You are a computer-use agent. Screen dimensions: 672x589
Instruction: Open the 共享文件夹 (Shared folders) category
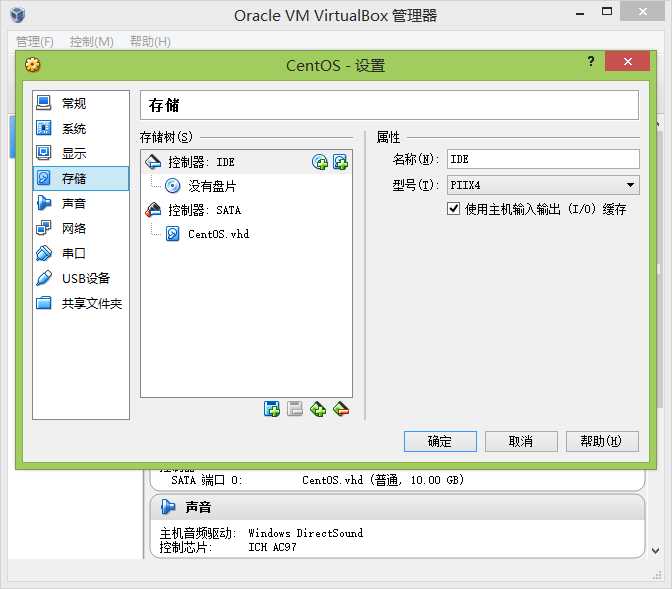[x=81, y=303]
